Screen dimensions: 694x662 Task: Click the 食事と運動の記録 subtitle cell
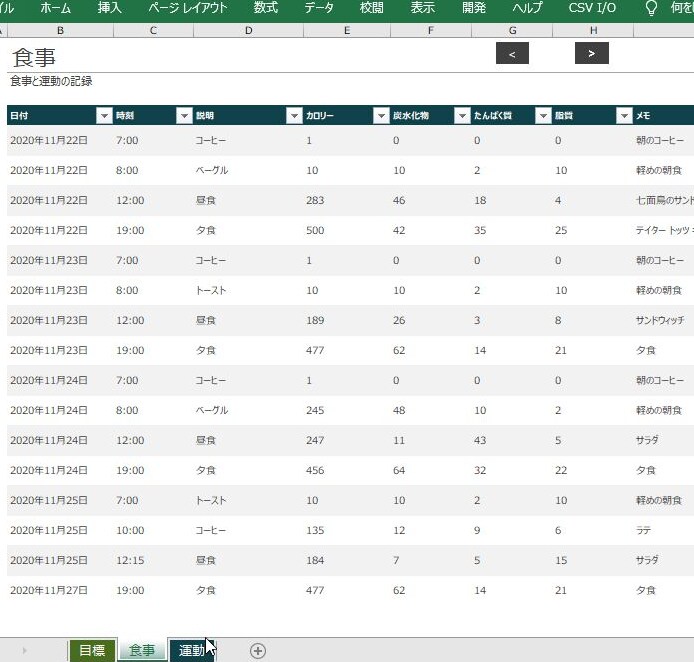[x=51, y=81]
